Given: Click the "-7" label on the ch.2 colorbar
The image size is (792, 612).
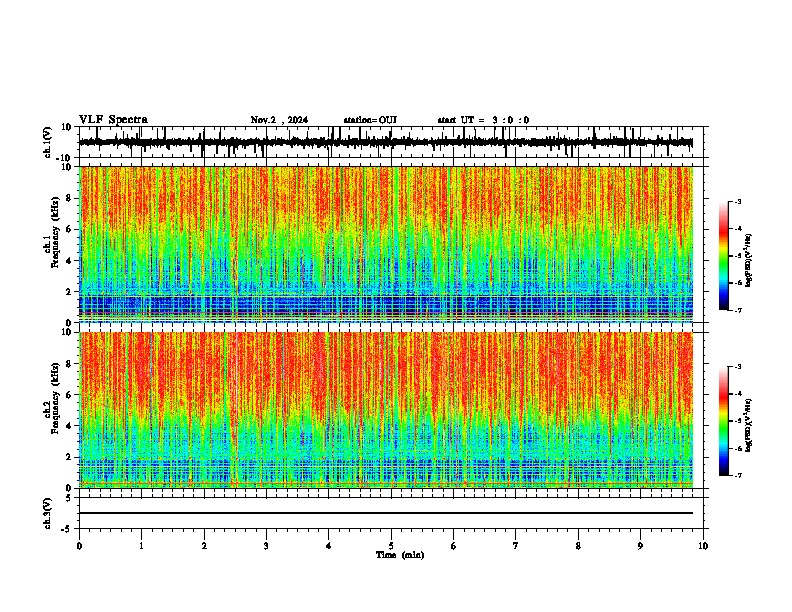Looking at the screenshot, I should click(737, 476).
